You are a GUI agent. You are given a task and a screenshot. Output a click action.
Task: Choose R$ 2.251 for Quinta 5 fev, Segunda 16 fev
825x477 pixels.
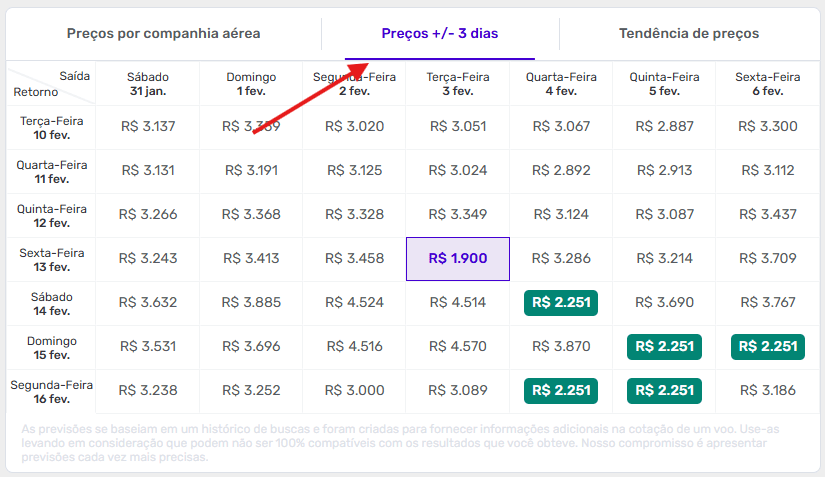pyautogui.click(x=664, y=391)
